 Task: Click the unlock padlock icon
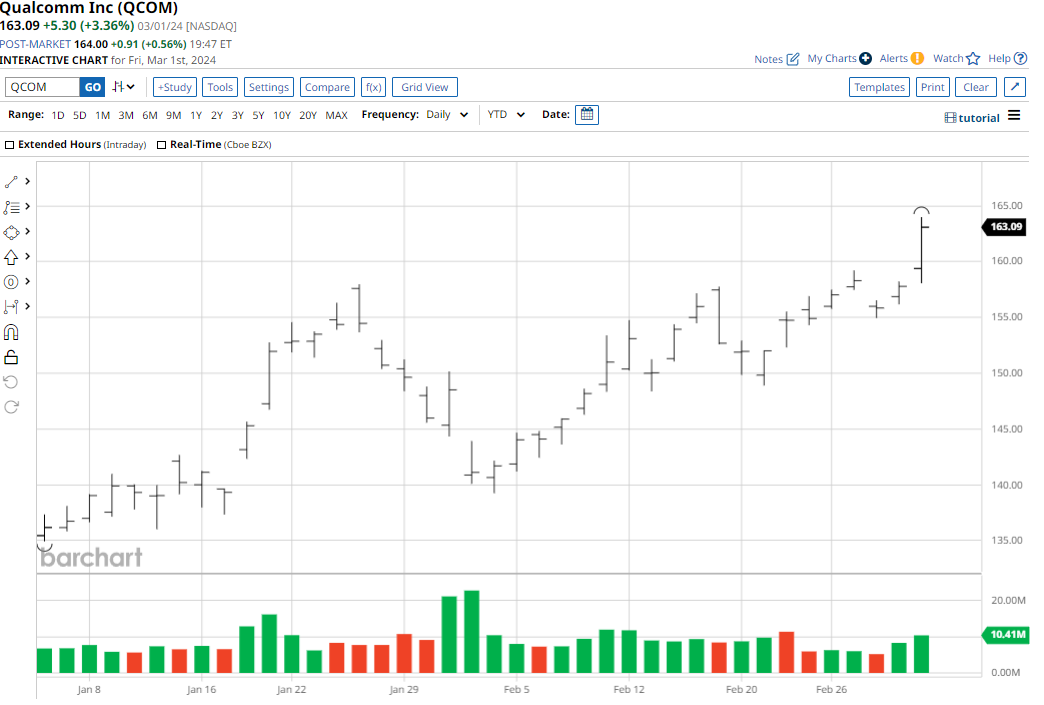tap(12, 357)
